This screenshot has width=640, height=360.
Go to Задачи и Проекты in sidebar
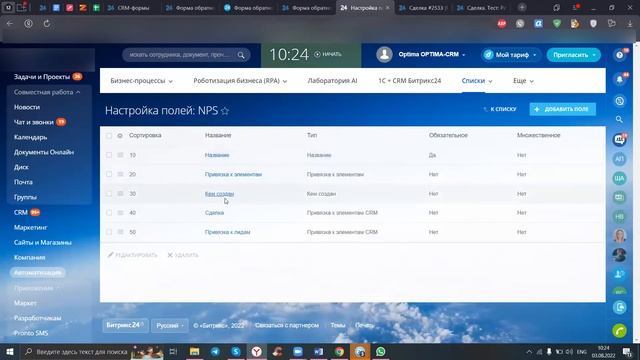42,77
